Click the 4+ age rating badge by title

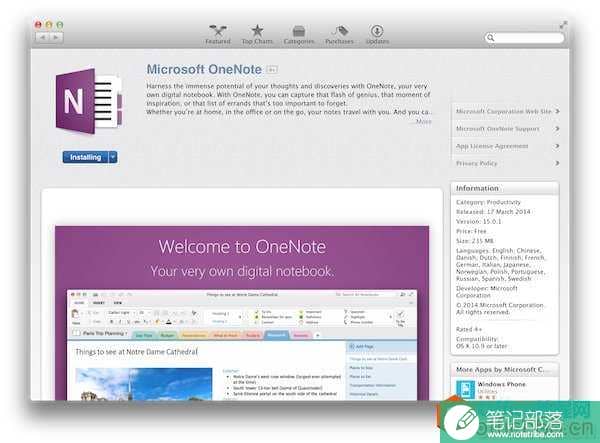click(x=272, y=70)
